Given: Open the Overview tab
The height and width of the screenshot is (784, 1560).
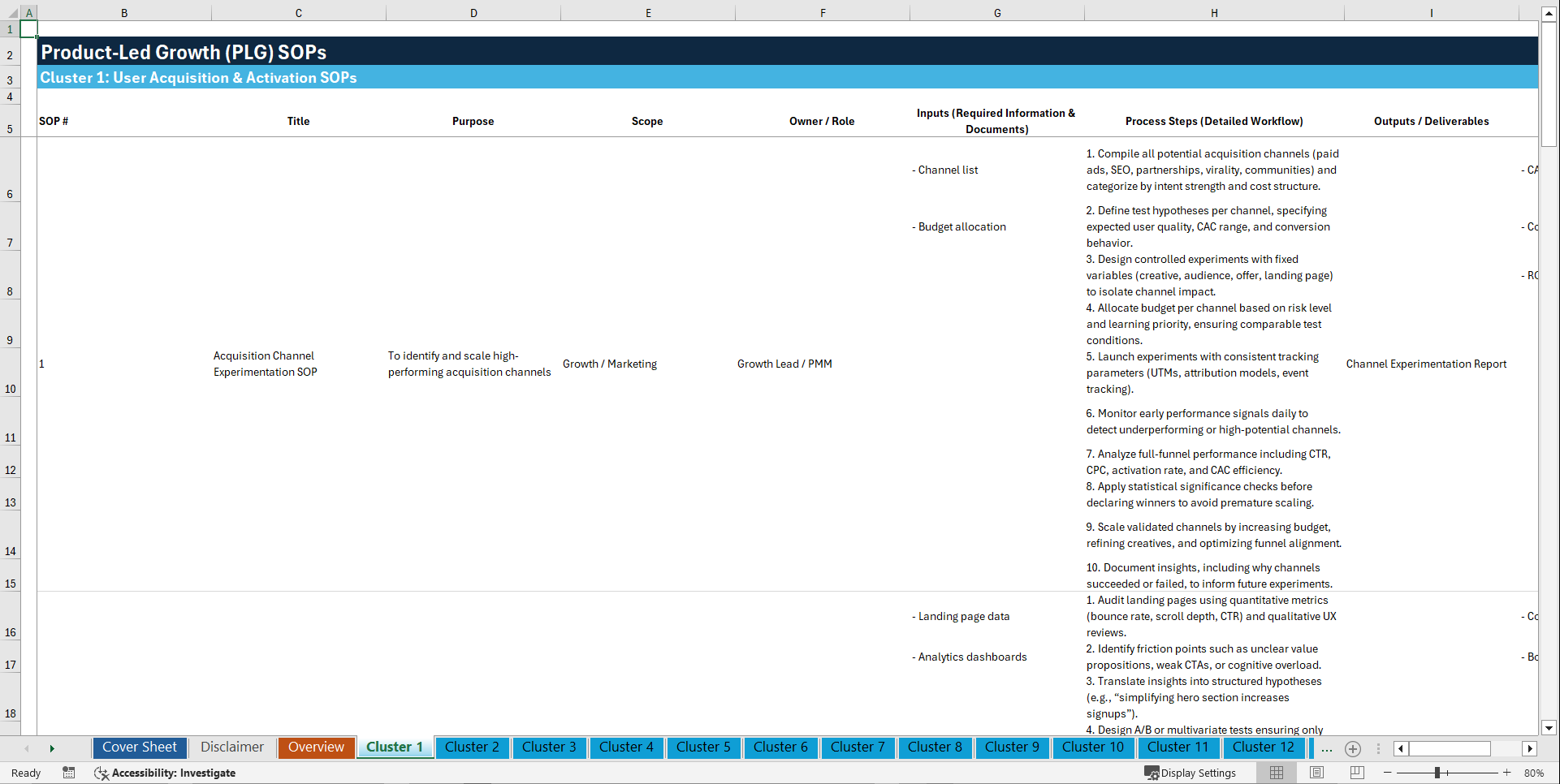Looking at the screenshot, I should click(316, 747).
